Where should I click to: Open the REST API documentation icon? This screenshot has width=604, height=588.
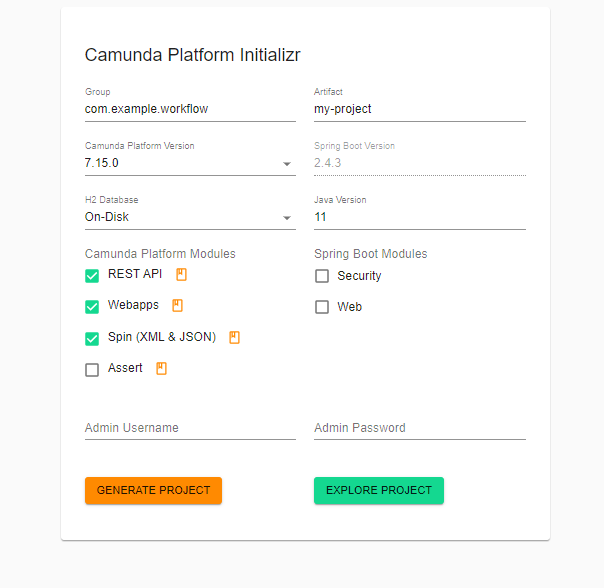[182, 274]
